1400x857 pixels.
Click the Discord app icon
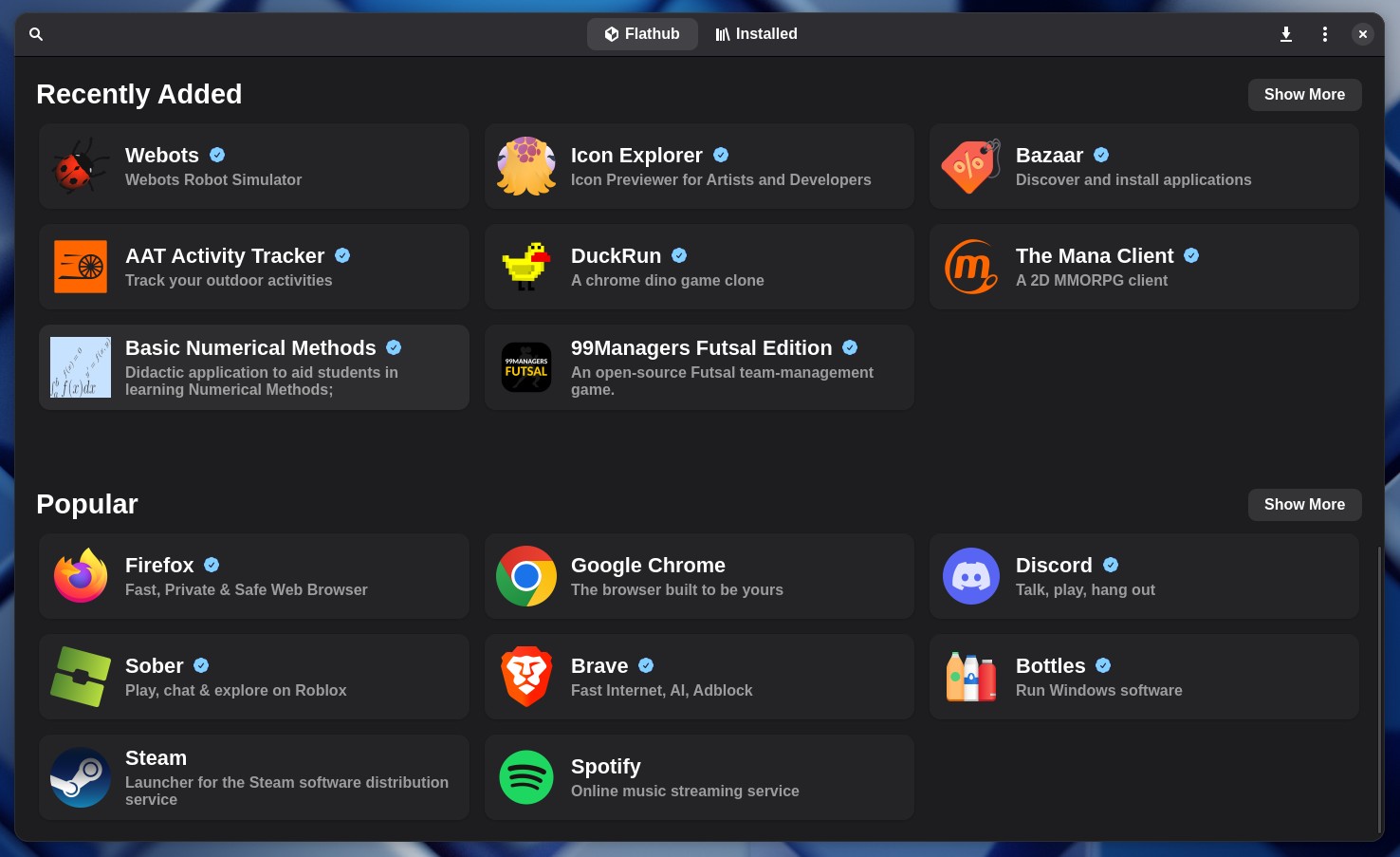(x=971, y=576)
